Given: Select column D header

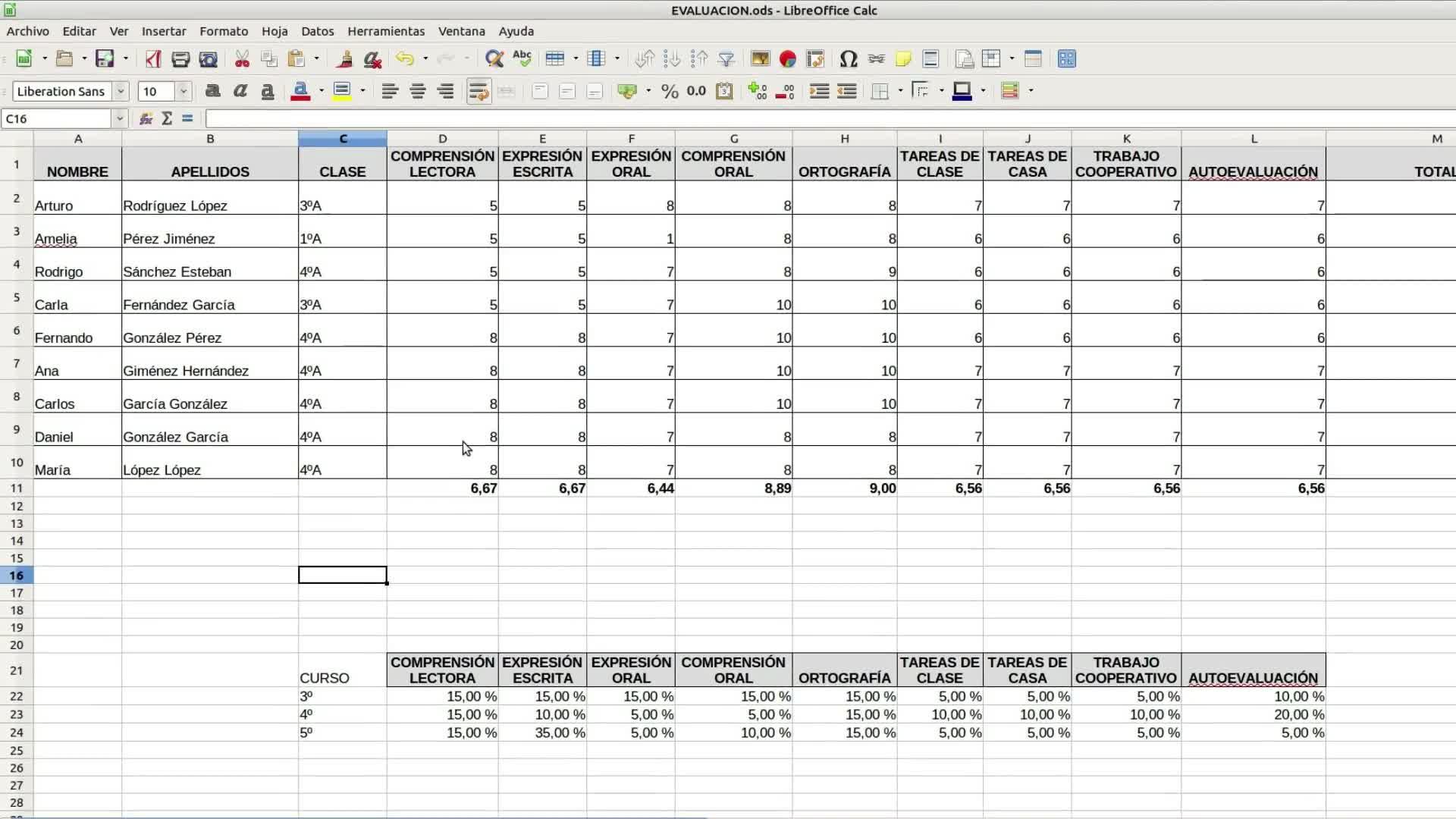Looking at the screenshot, I should click(x=442, y=139).
